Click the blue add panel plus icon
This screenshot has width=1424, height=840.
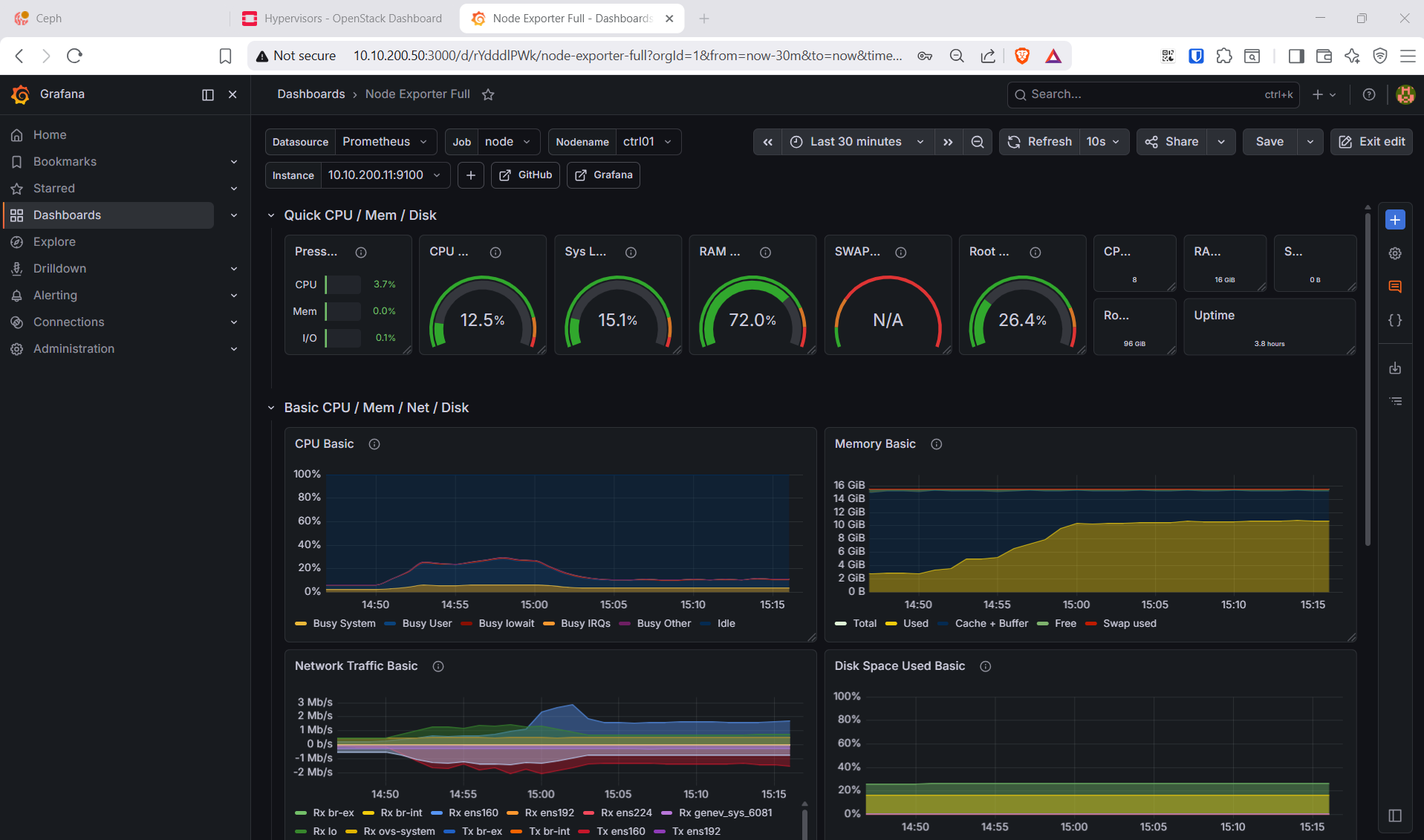1395,220
